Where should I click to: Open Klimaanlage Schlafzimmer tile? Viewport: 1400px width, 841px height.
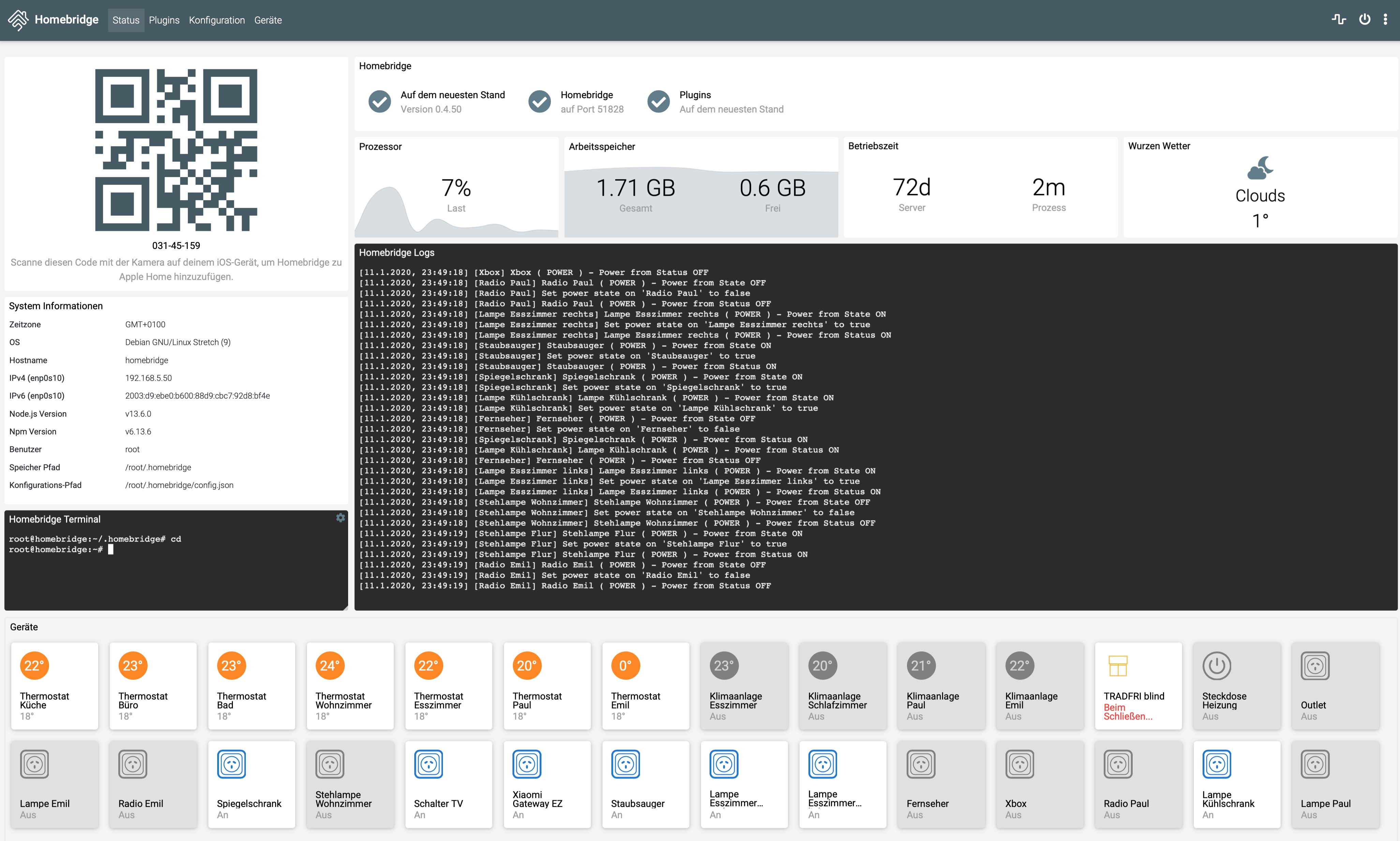coord(843,686)
